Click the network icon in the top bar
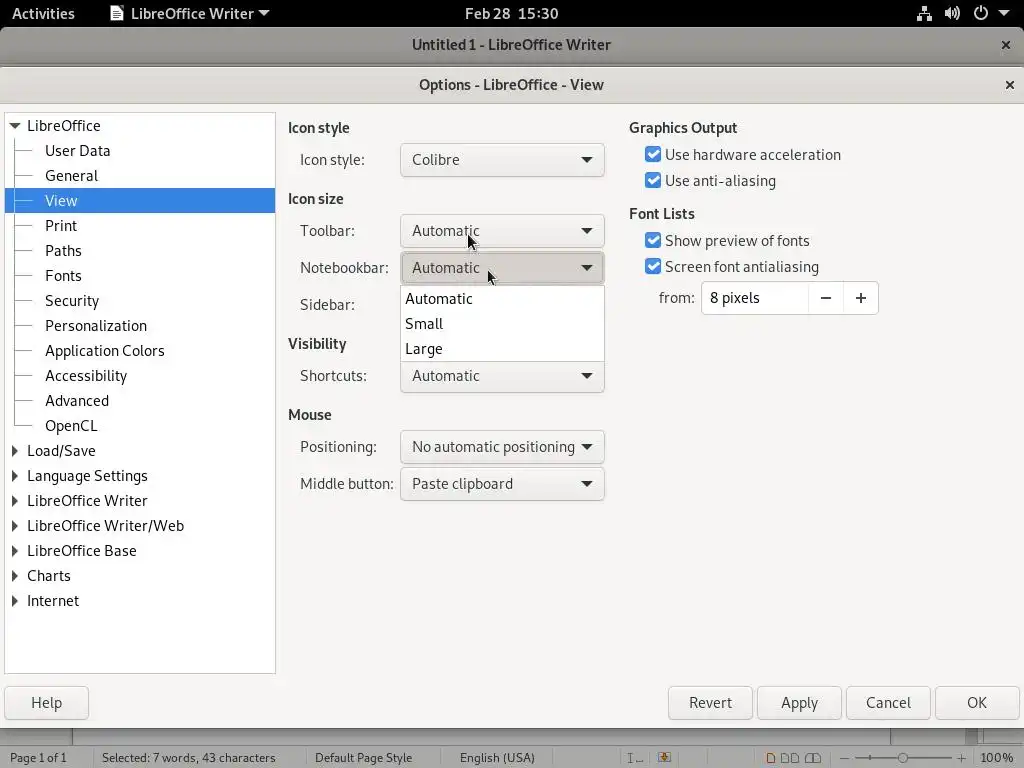Screen dimensions: 1024x768 (924, 13)
